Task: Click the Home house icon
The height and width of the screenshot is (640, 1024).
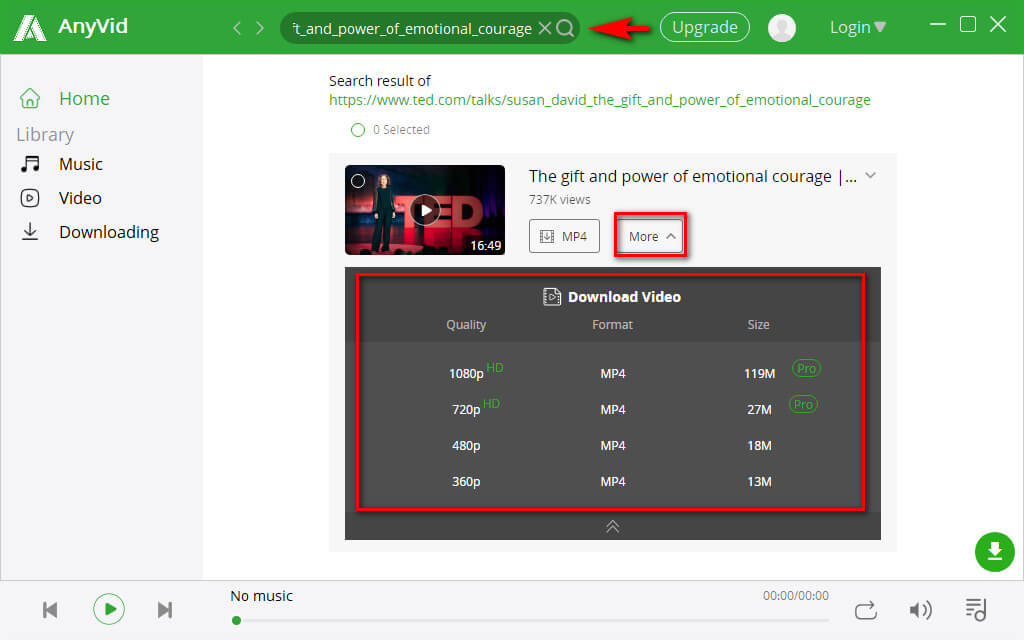Action: point(30,99)
